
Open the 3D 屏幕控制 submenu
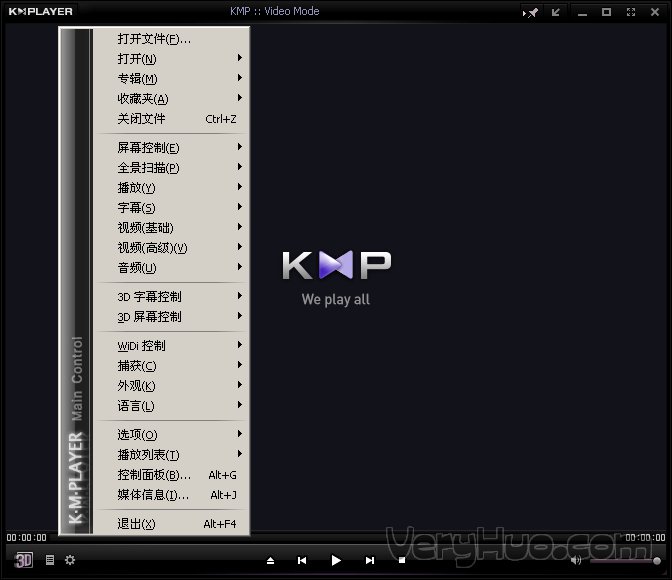point(171,317)
